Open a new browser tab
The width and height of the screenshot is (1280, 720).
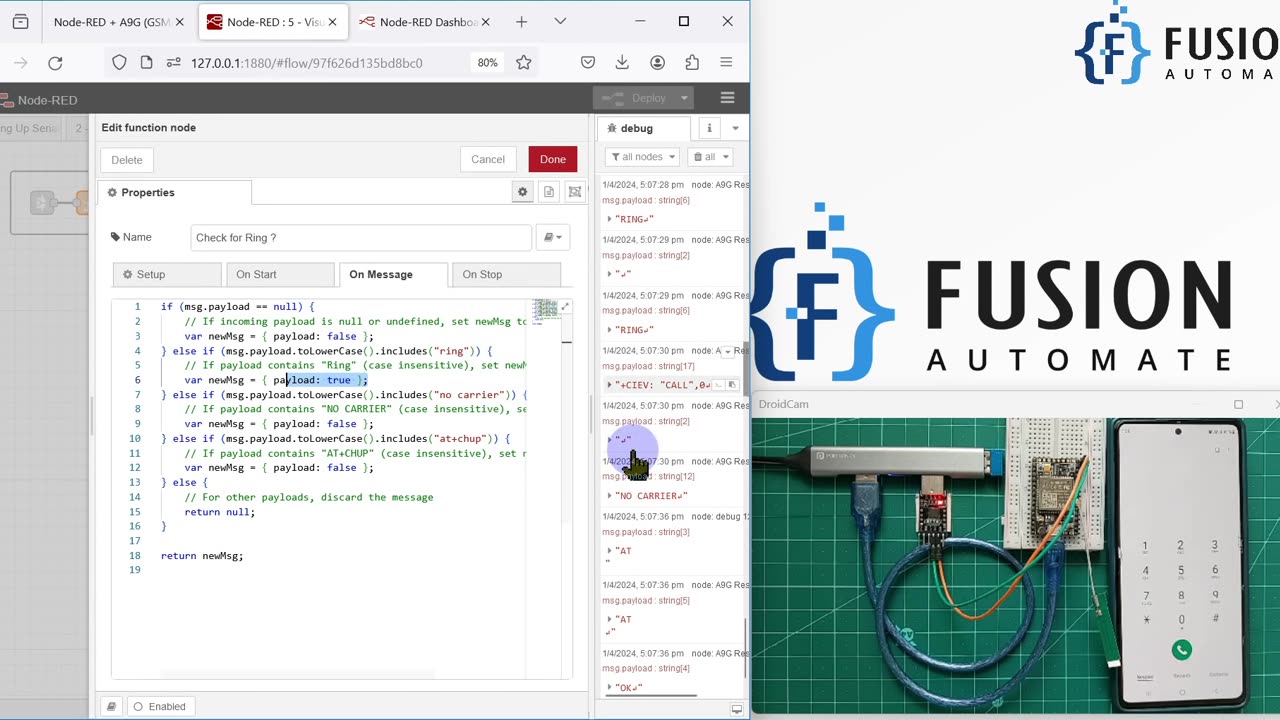(521, 22)
